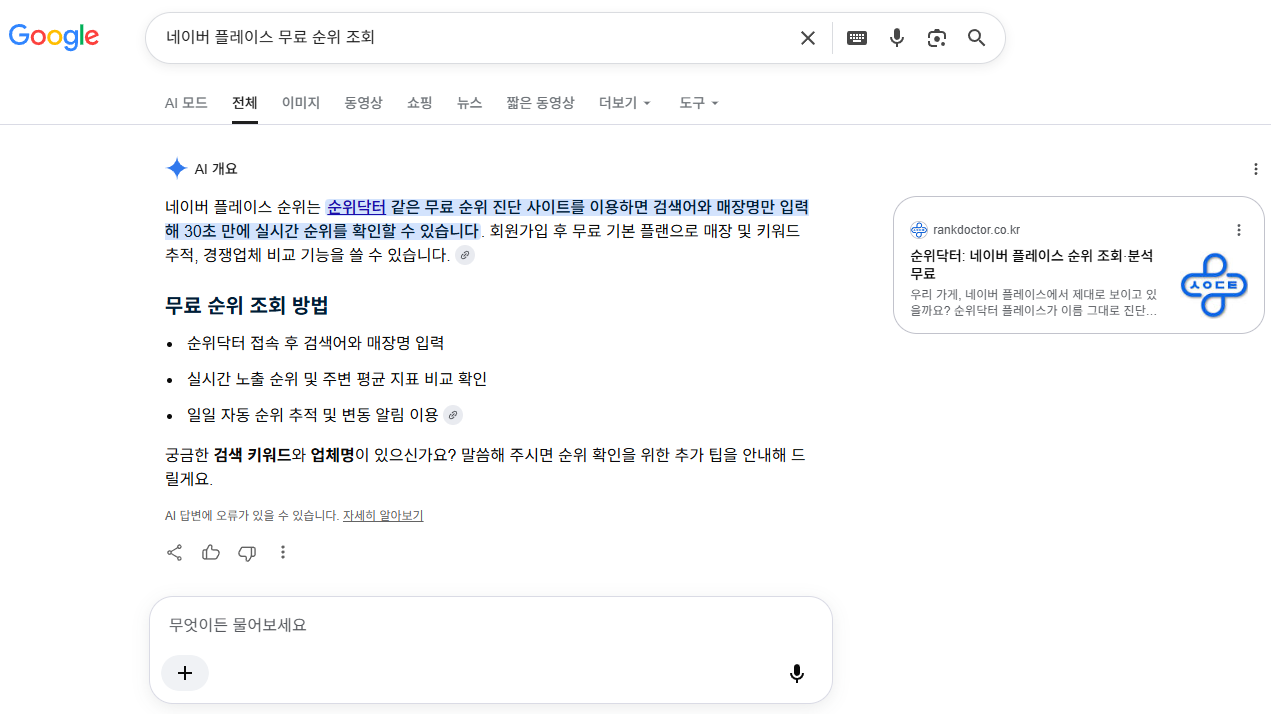Click bullet 순위닥터 접속 후 검색어와 매장명 입력
1271x714 pixels.
315,343
